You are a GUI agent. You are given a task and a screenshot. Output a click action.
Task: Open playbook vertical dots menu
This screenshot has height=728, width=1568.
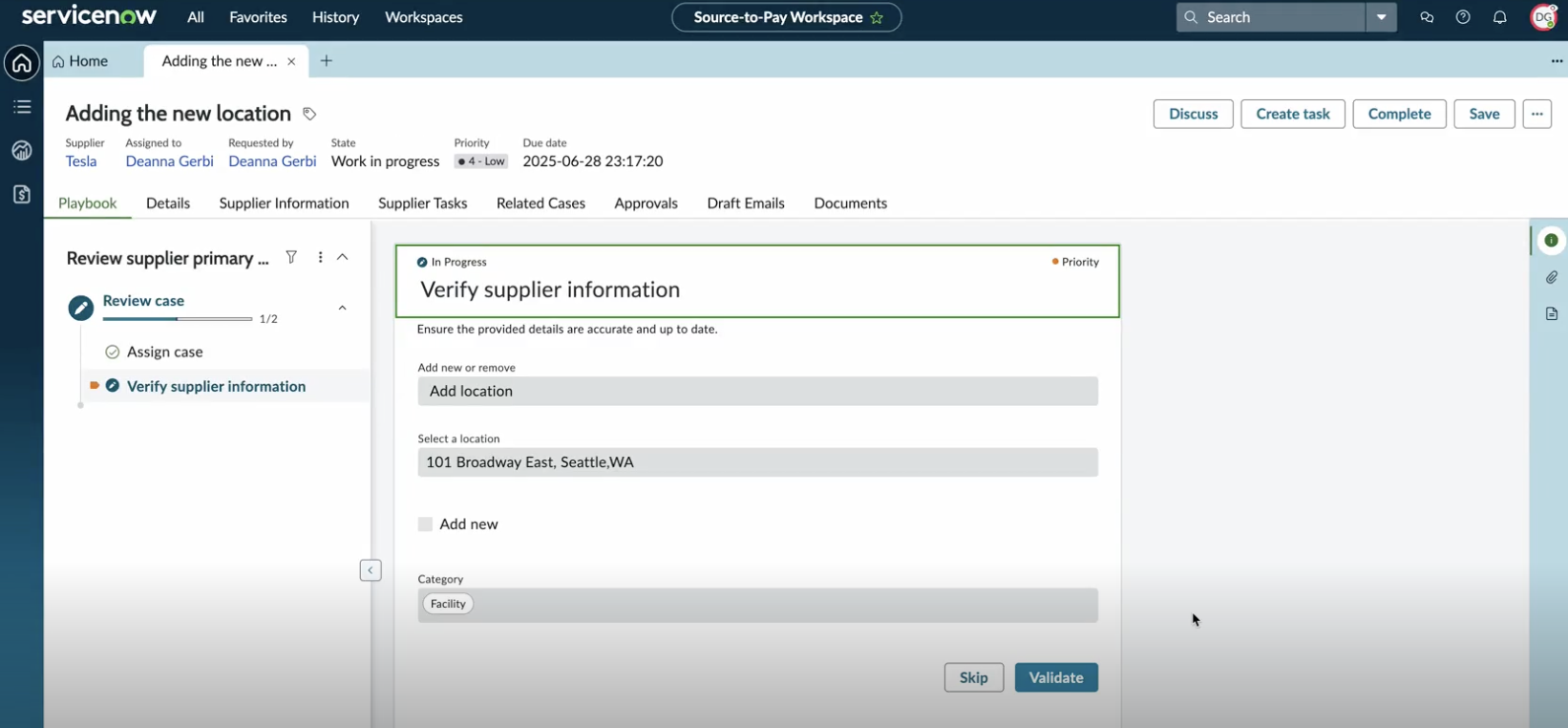click(x=320, y=257)
